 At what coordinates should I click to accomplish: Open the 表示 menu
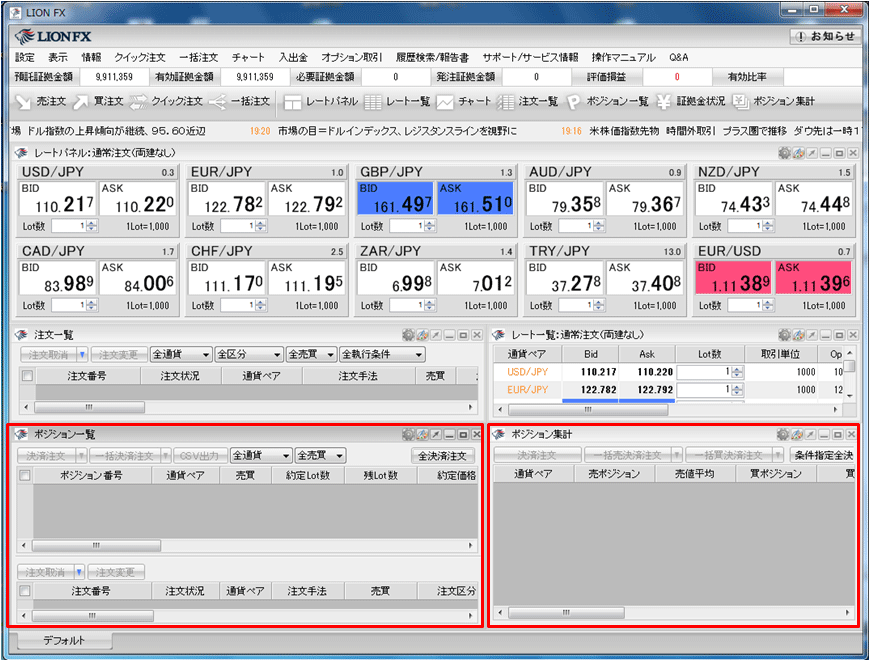click(x=57, y=57)
